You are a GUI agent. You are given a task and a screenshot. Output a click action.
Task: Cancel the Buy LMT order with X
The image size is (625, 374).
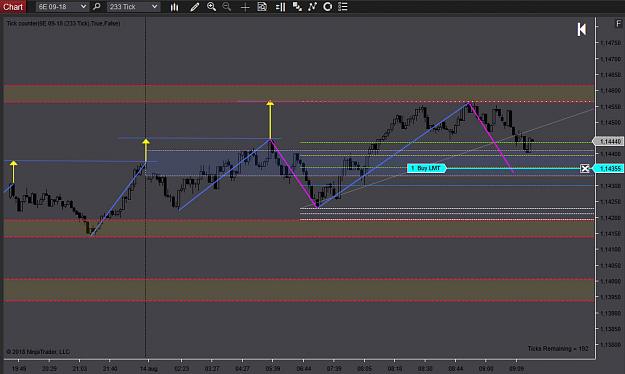pos(585,169)
